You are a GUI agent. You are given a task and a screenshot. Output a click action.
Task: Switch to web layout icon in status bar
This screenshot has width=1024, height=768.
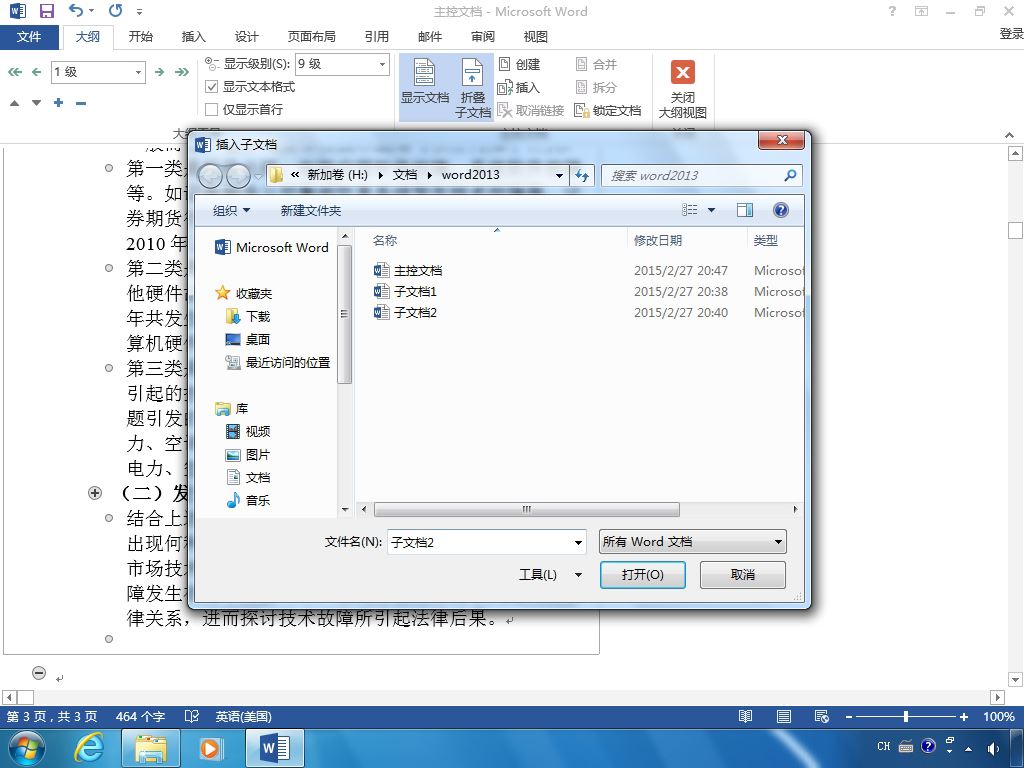[822, 716]
